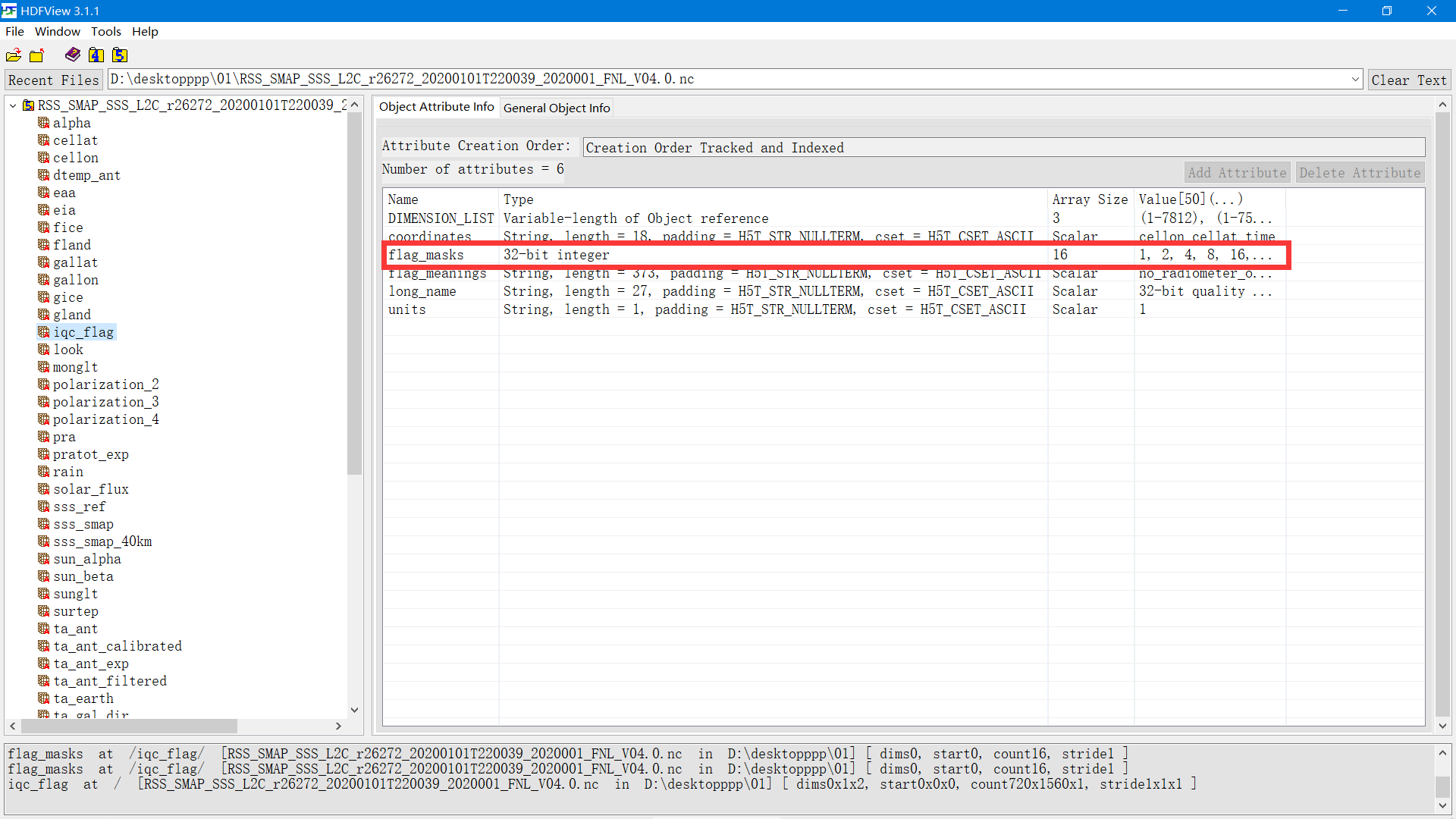
Task: Select the rain dataset in tree
Action: click(68, 472)
